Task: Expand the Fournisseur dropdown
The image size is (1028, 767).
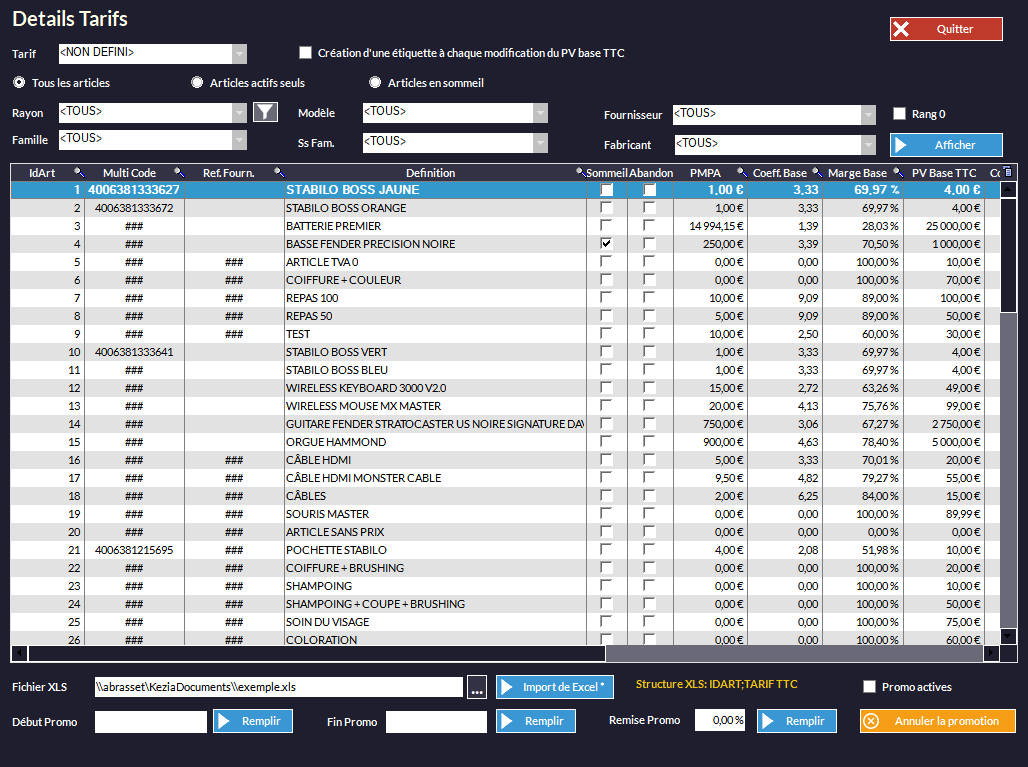Action: pyautogui.click(x=868, y=115)
